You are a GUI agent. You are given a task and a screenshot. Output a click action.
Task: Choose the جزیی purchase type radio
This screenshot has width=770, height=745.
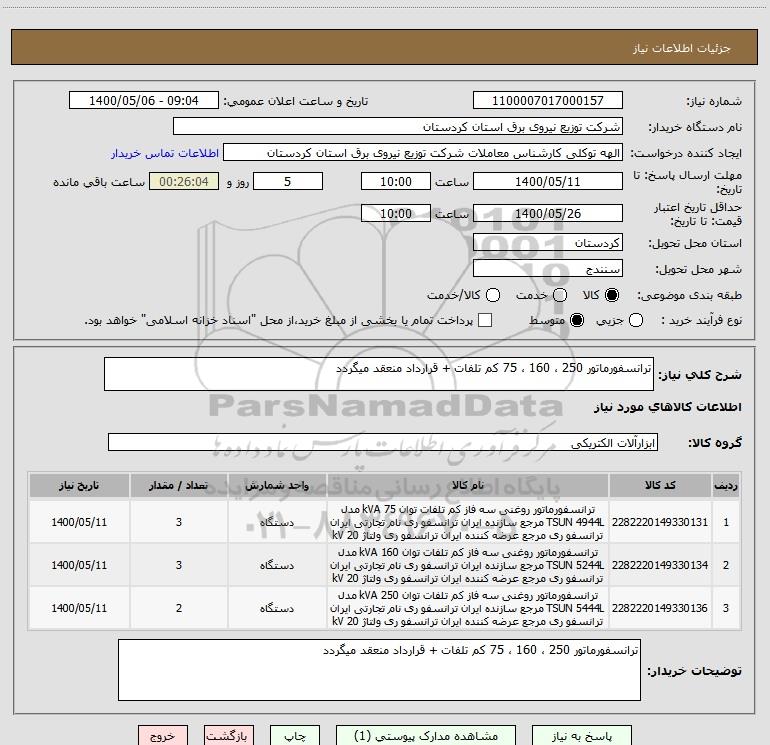(635, 321)
